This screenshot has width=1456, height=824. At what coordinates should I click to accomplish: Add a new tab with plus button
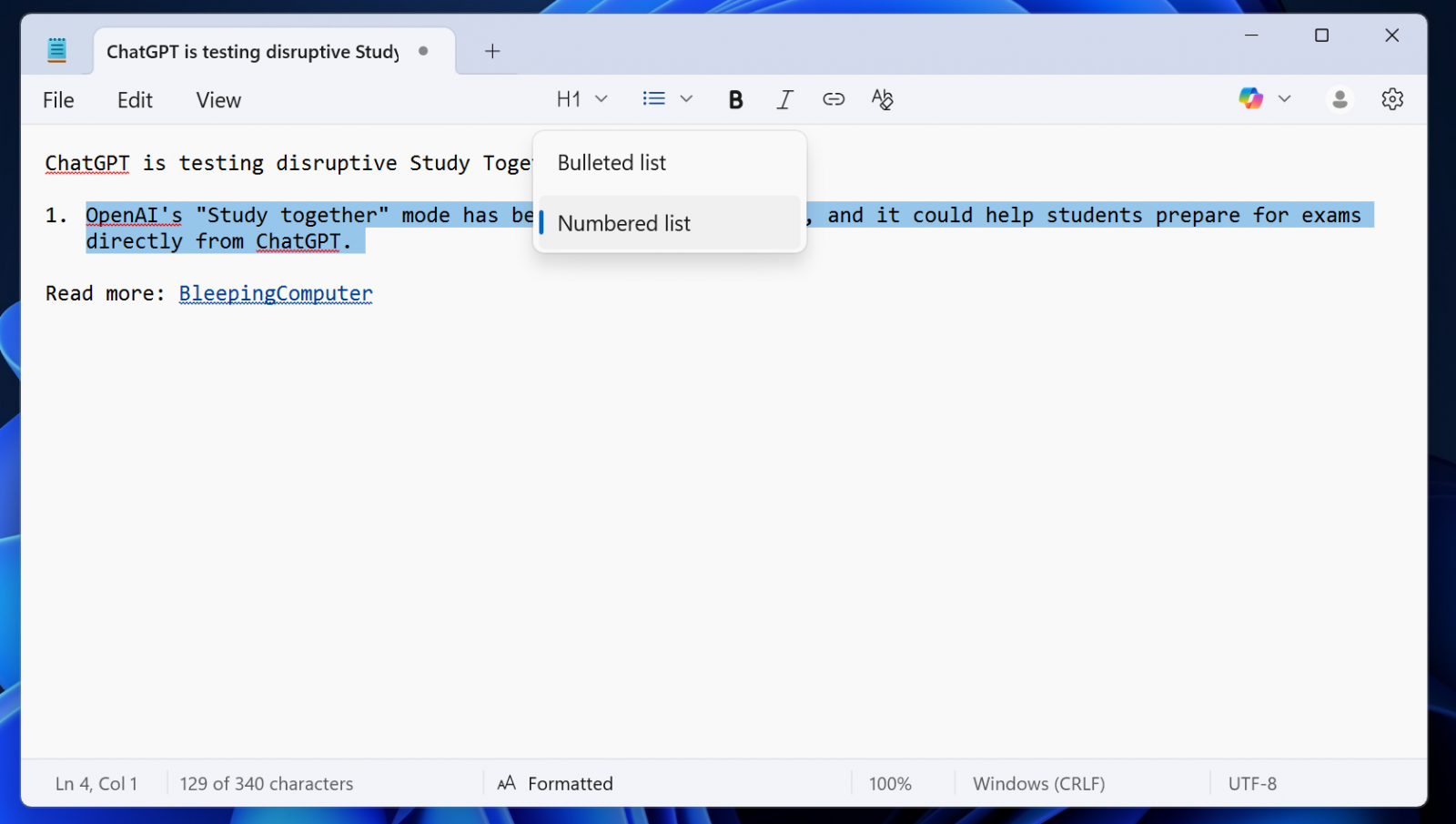tap(492, 51)
